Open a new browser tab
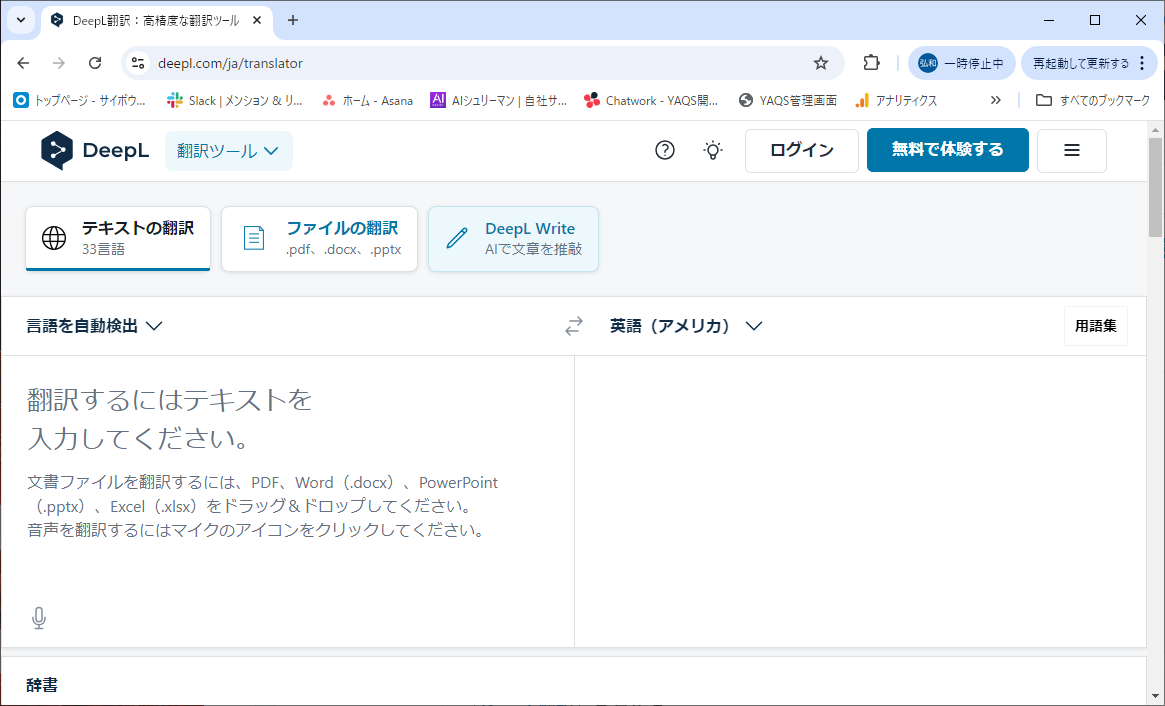 point(293,20)
